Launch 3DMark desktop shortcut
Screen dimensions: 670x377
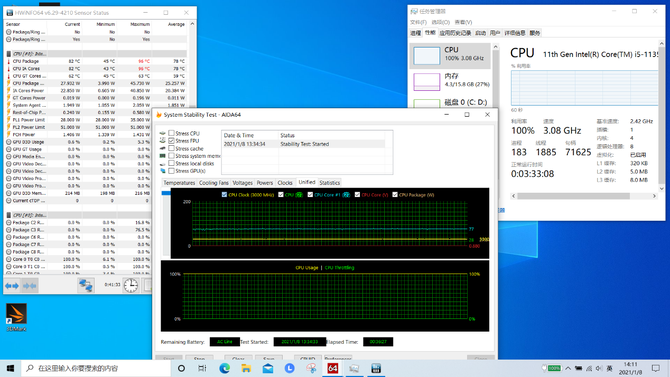[16, 317]
